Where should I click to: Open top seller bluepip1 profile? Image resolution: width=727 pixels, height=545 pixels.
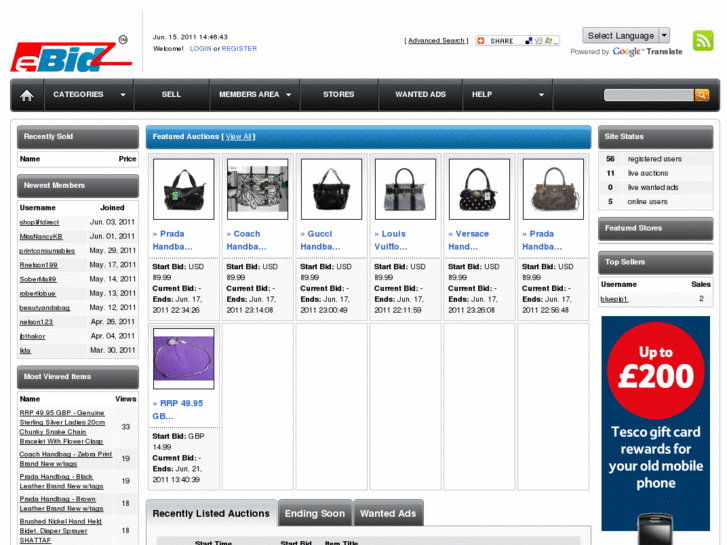[x=614, y=299]
